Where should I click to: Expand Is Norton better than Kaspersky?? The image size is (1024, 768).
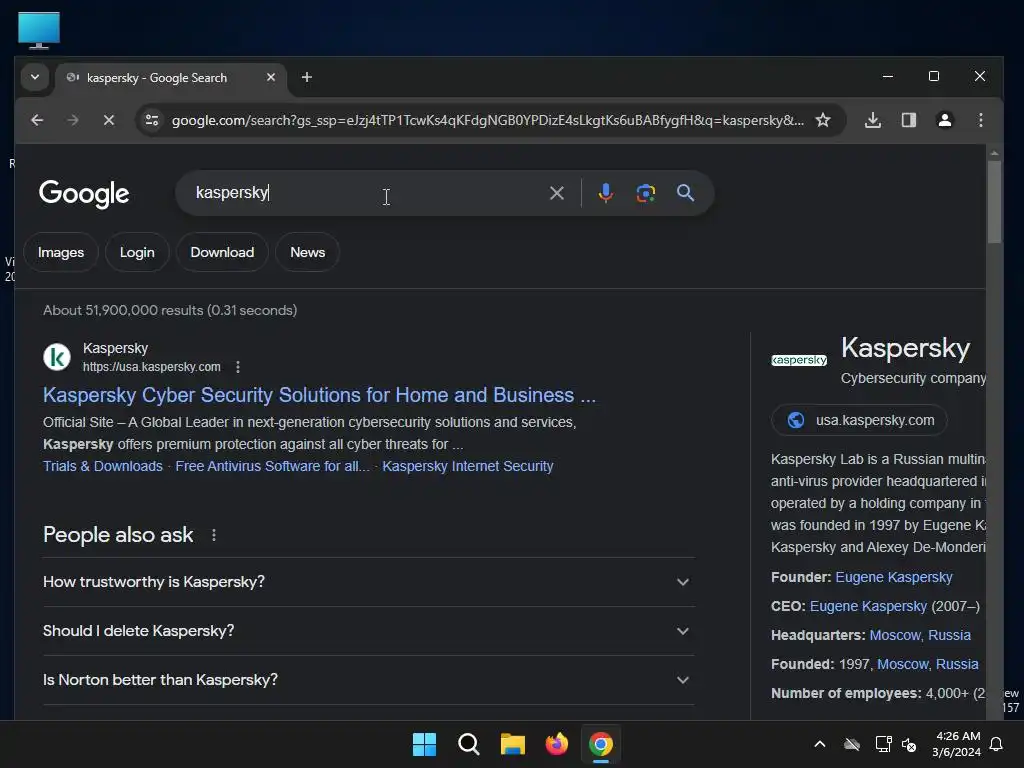click(368, 680)
